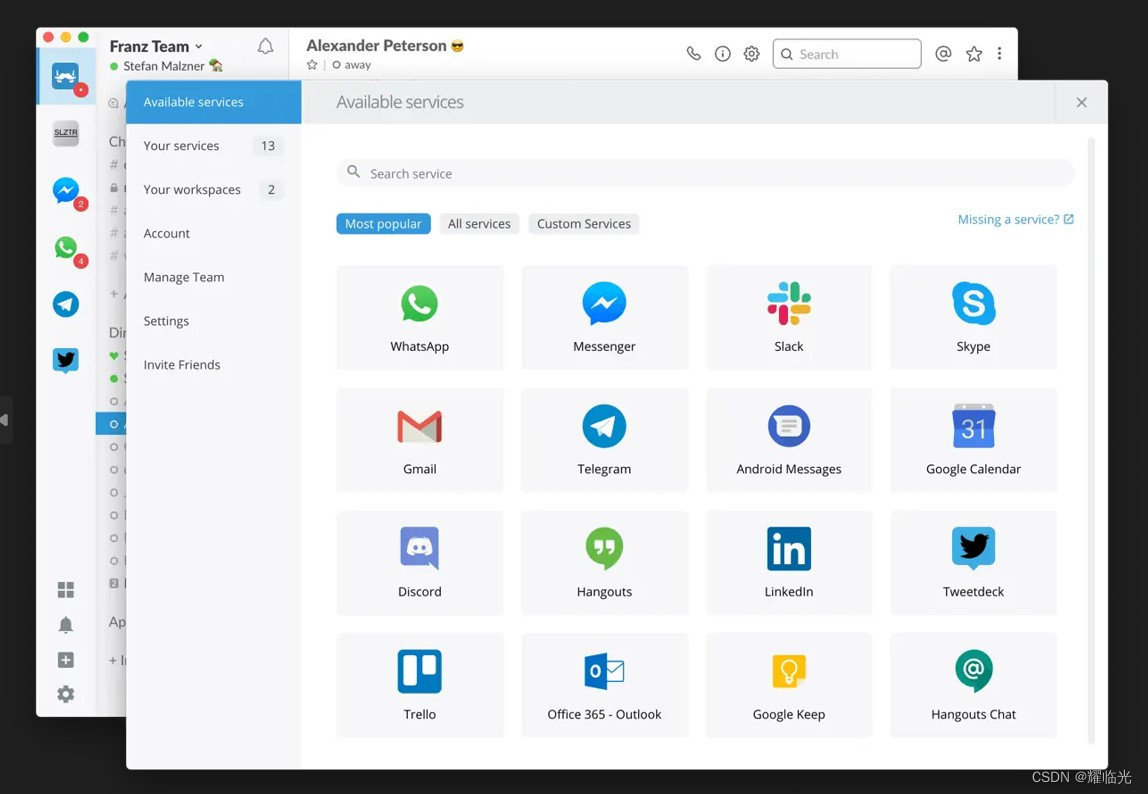This screenshot has width=1148, height=794.
Task: Show starred items in header
Action: pos(974,53)
